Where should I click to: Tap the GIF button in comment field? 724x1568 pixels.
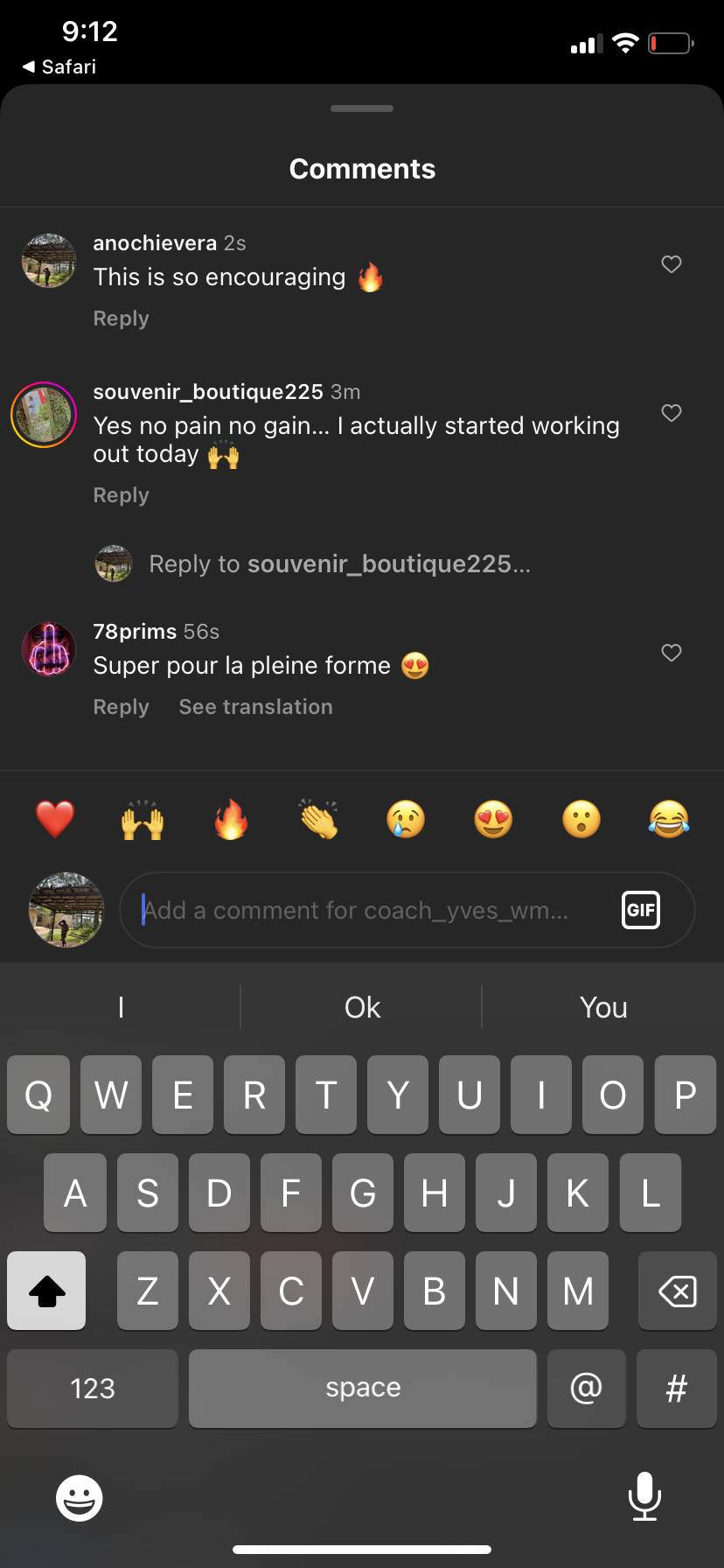point(640,910)
